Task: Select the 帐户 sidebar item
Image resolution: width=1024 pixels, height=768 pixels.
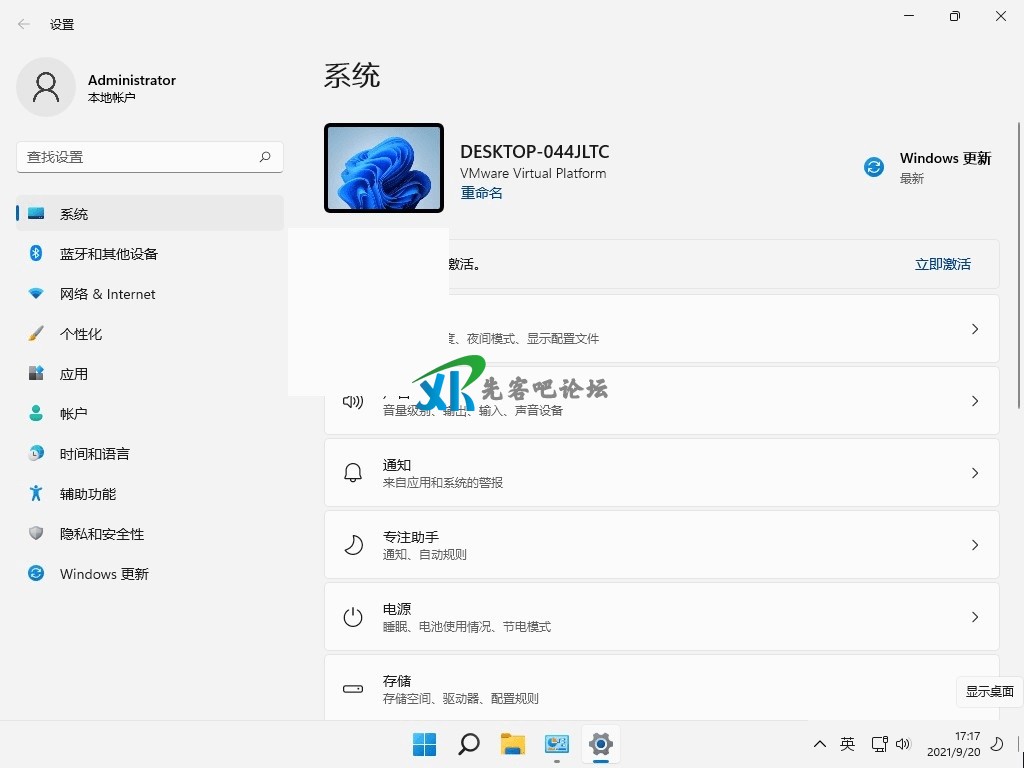Action: (x=74, y=414)
